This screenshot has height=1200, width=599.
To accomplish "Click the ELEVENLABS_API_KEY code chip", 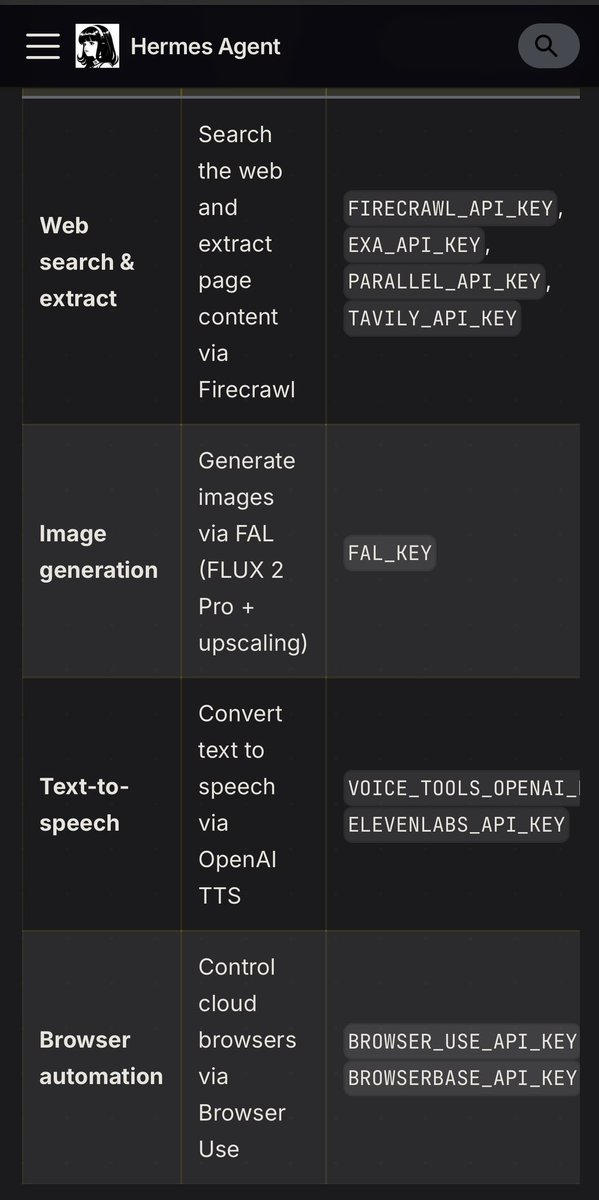I will tap(456, 824).
